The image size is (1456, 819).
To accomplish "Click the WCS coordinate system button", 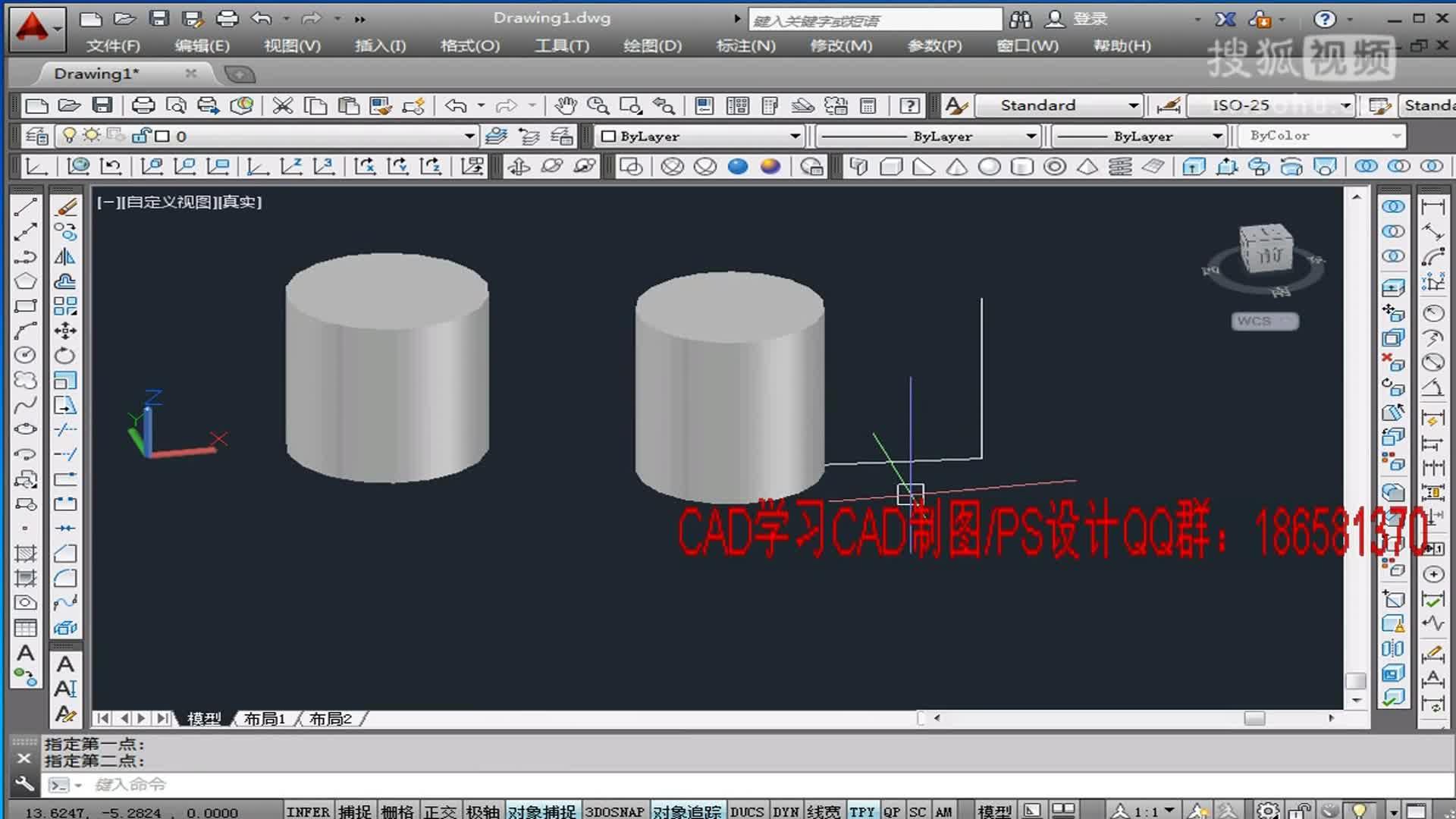I will point(1265,322).
